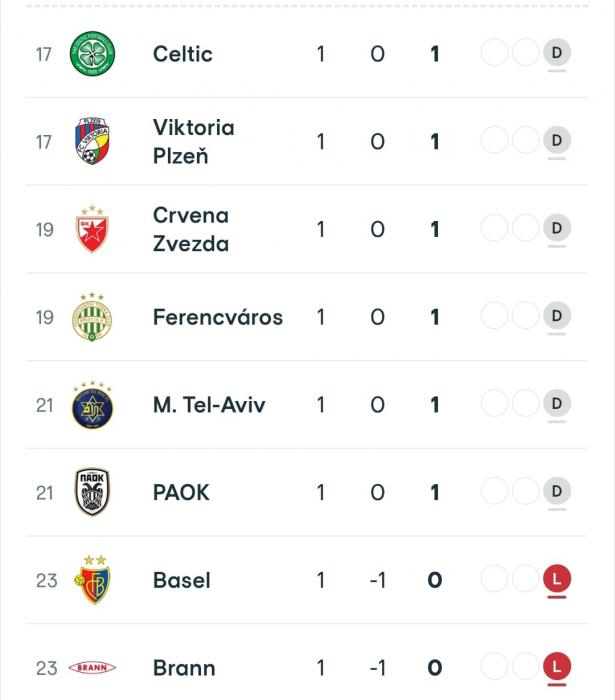Click Crvena Zvezda's draw form badge
Screen dimensions: 615x700
coord(557,228)
